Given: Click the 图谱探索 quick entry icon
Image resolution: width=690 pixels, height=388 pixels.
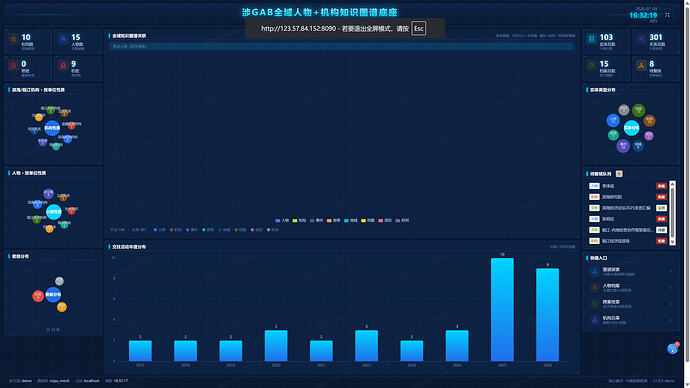Looking at the screenshot, I should (x=595, y=271).
